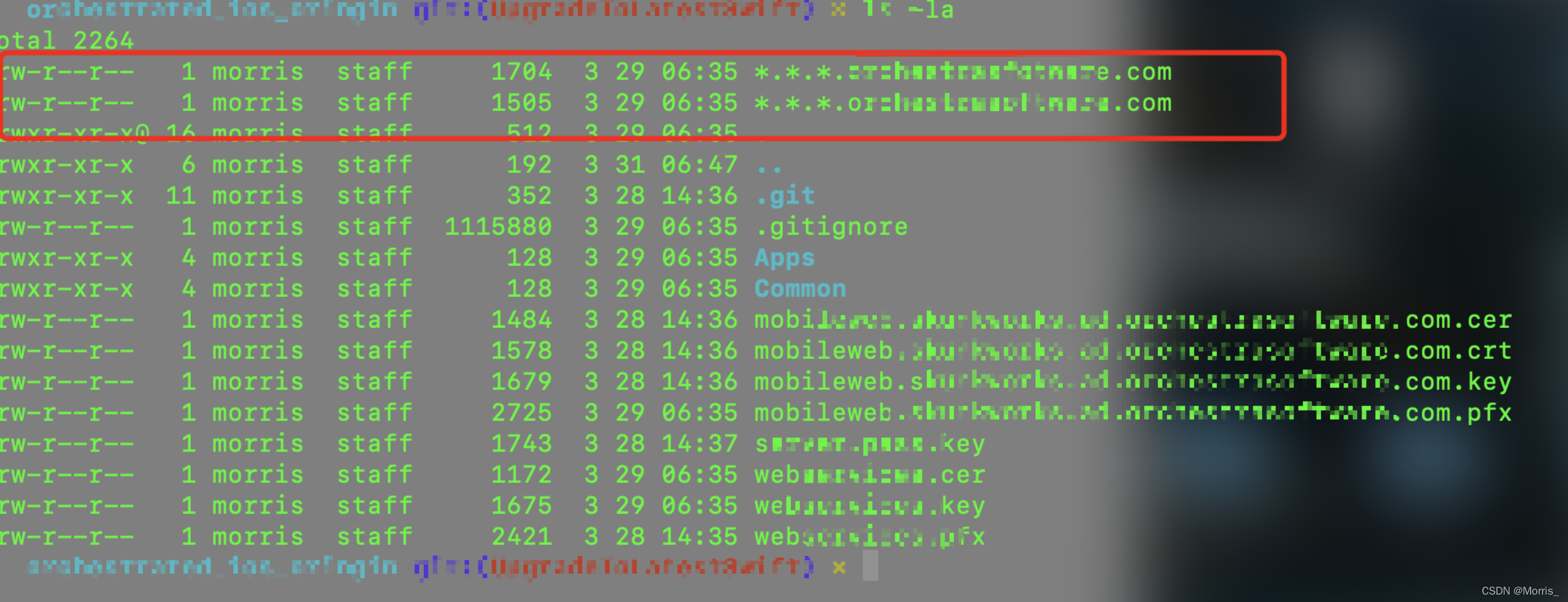Click the mobileweb .com.crt filename
Image resolution: width=1568 pixels, height=602 pixels.
pos(1133,350)
